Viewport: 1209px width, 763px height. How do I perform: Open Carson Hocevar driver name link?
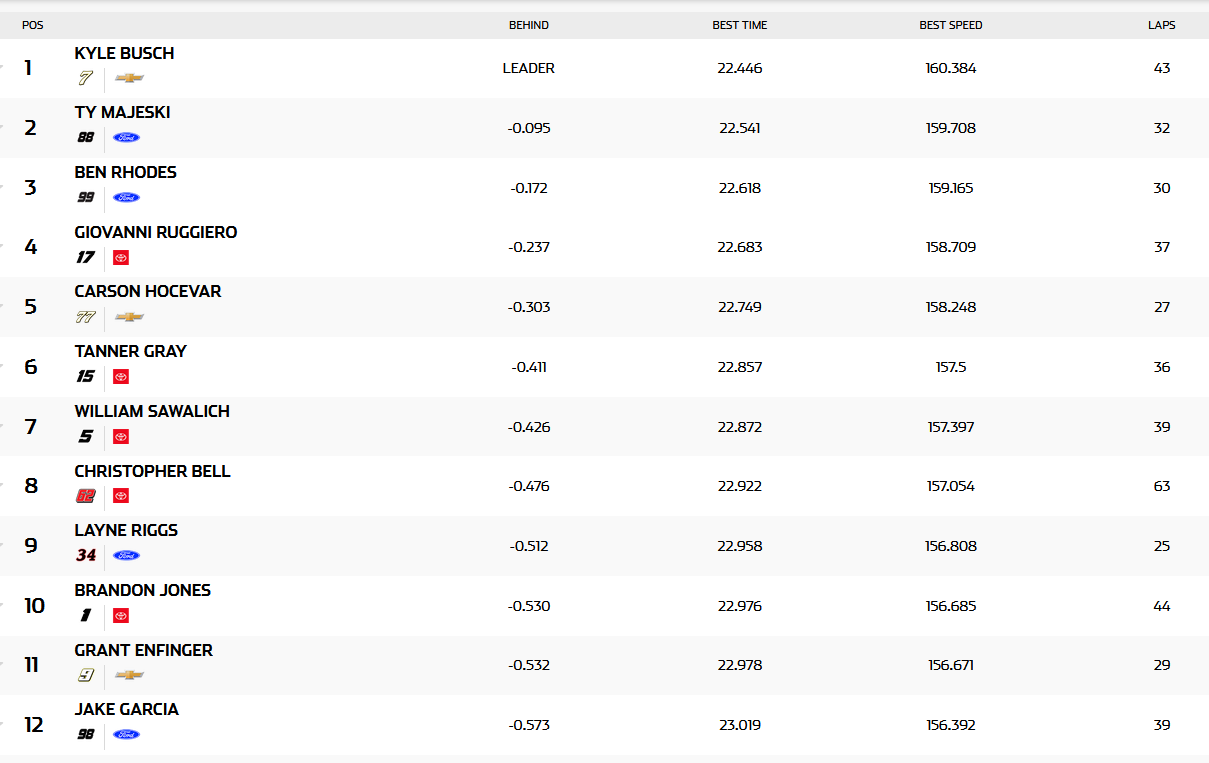(148, 291)
